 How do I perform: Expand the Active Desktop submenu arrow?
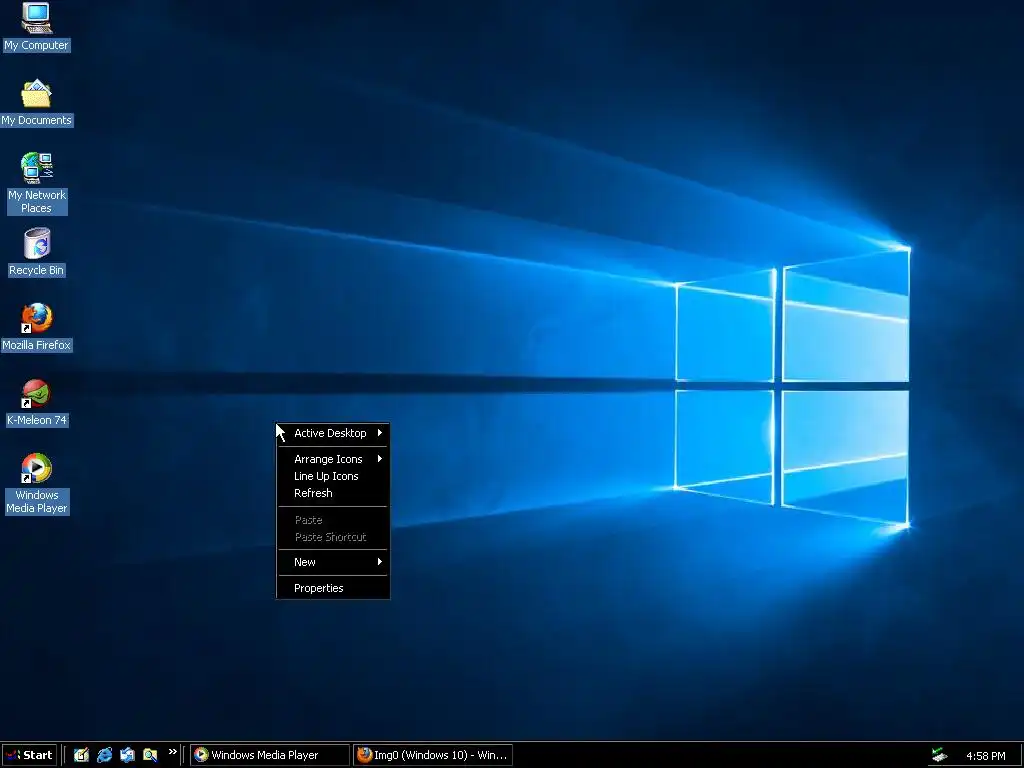379,433
